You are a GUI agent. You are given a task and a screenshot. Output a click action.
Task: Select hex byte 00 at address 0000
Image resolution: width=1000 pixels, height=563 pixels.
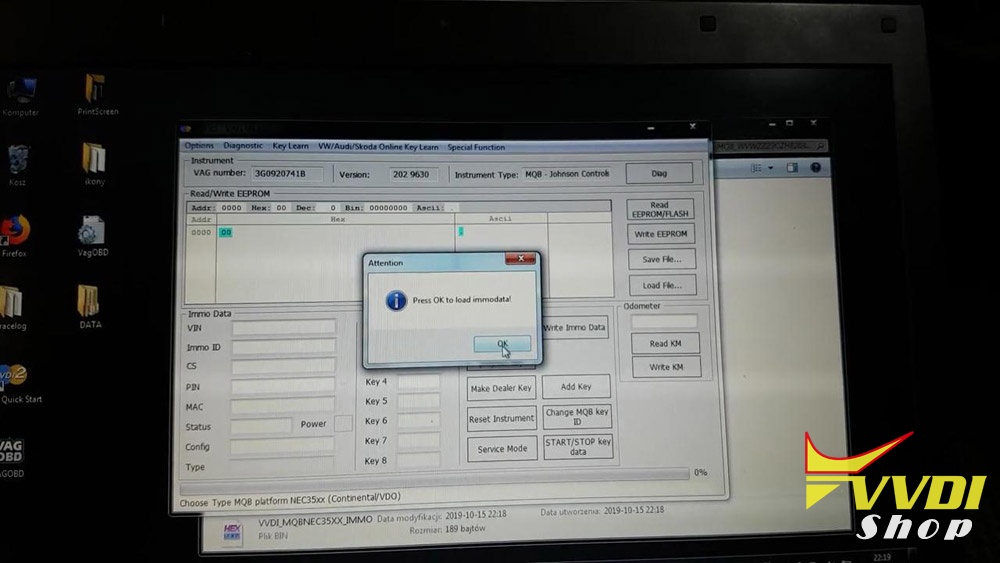point(226,233)
